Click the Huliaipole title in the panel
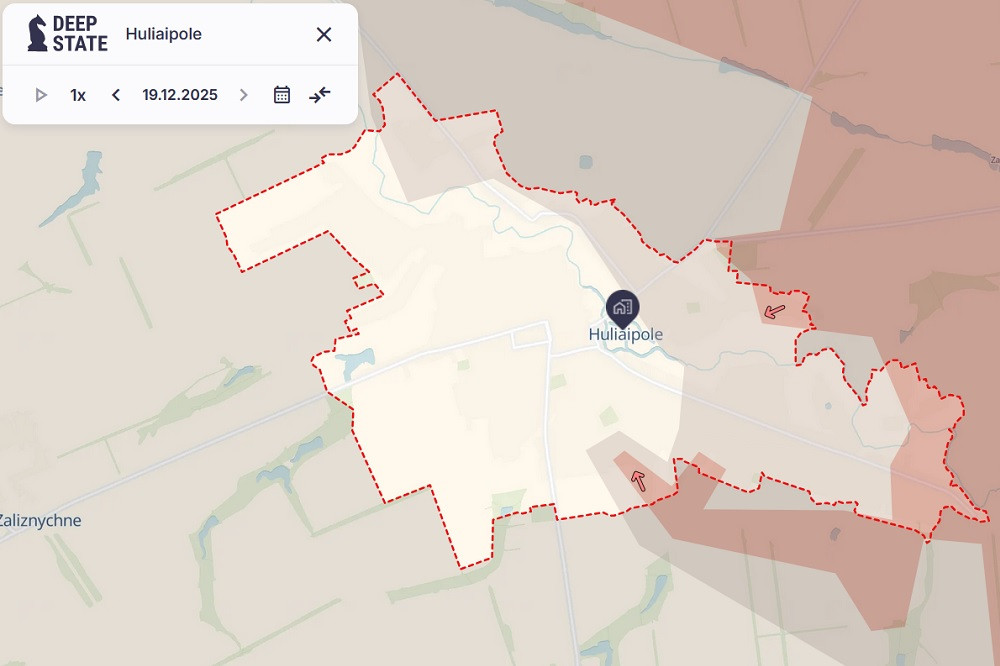Viewport: 1000px width, 666px height. (163, 34)
